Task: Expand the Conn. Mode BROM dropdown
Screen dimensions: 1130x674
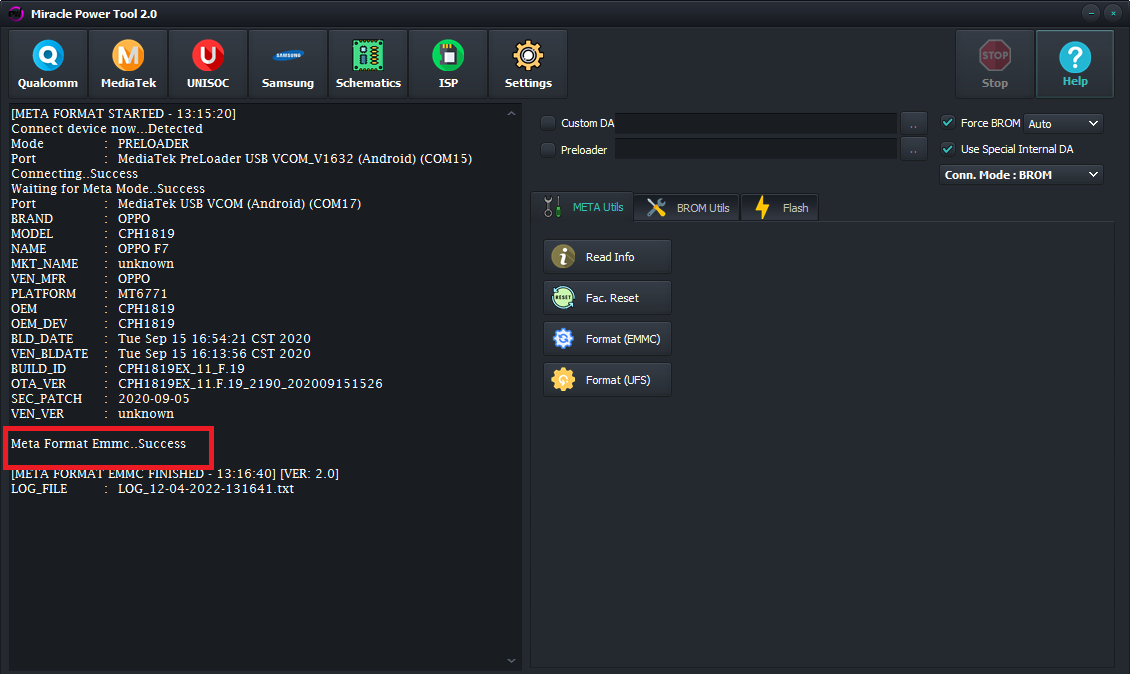Action: coord(1021,174)
